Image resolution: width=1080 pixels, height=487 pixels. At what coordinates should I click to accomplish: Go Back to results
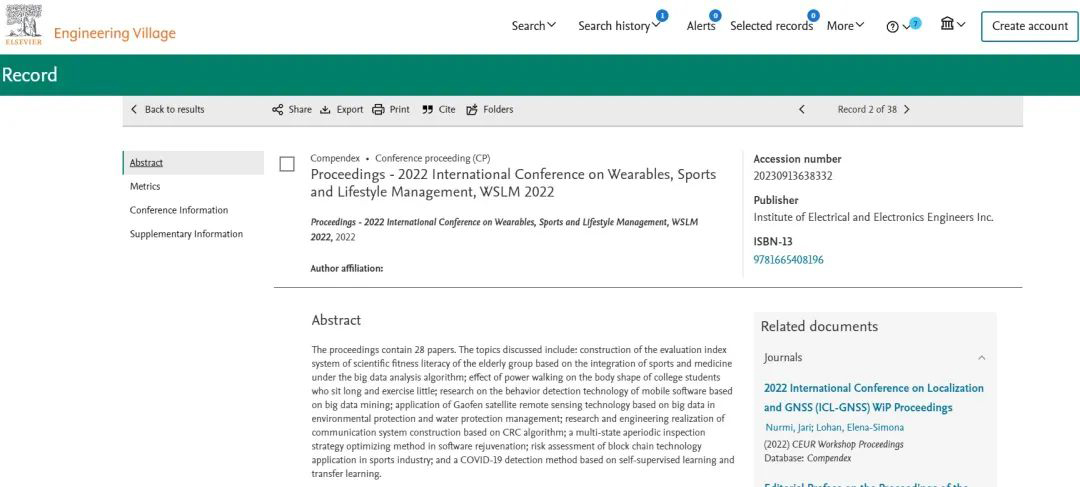coord(167,110)
